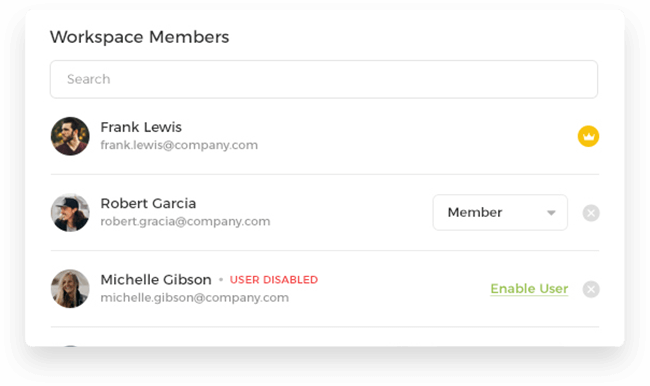
Task: Click michelle.gibson@company.com email
Action: pyautogui.click(x=194, y=298)
